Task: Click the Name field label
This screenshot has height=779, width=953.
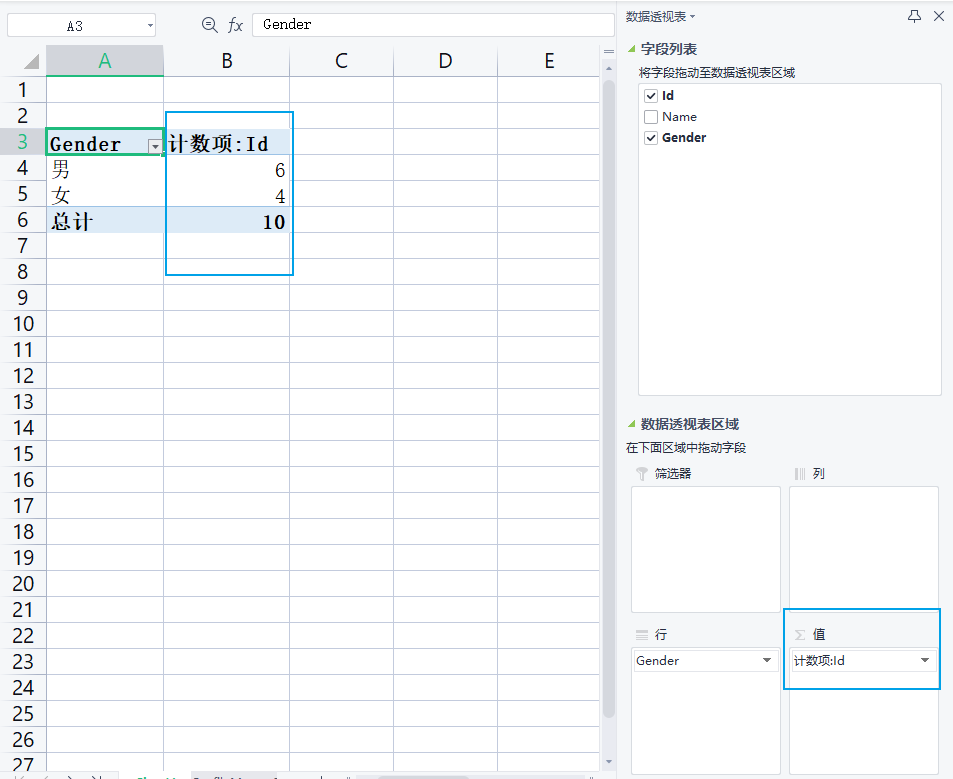Action: click(x=679, y=117)
